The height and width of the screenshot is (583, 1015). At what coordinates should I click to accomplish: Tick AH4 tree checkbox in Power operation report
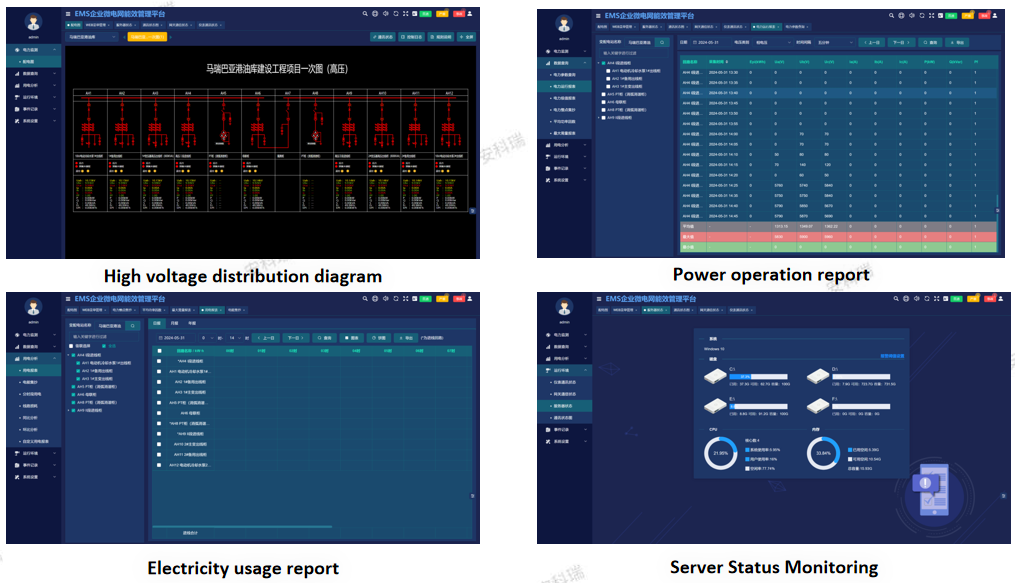(602, 62)
